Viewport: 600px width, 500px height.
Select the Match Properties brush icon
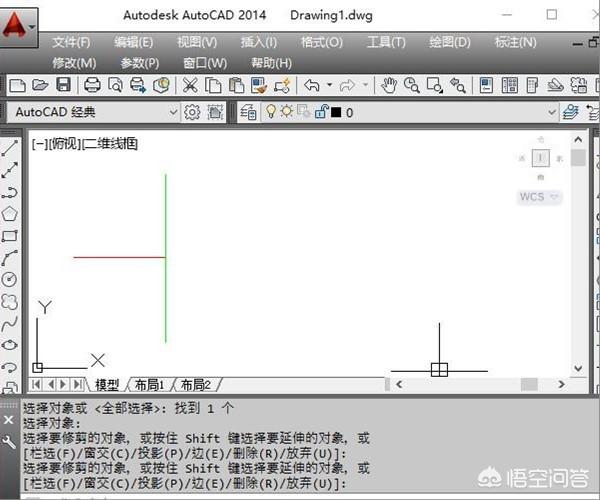point(259,85)
